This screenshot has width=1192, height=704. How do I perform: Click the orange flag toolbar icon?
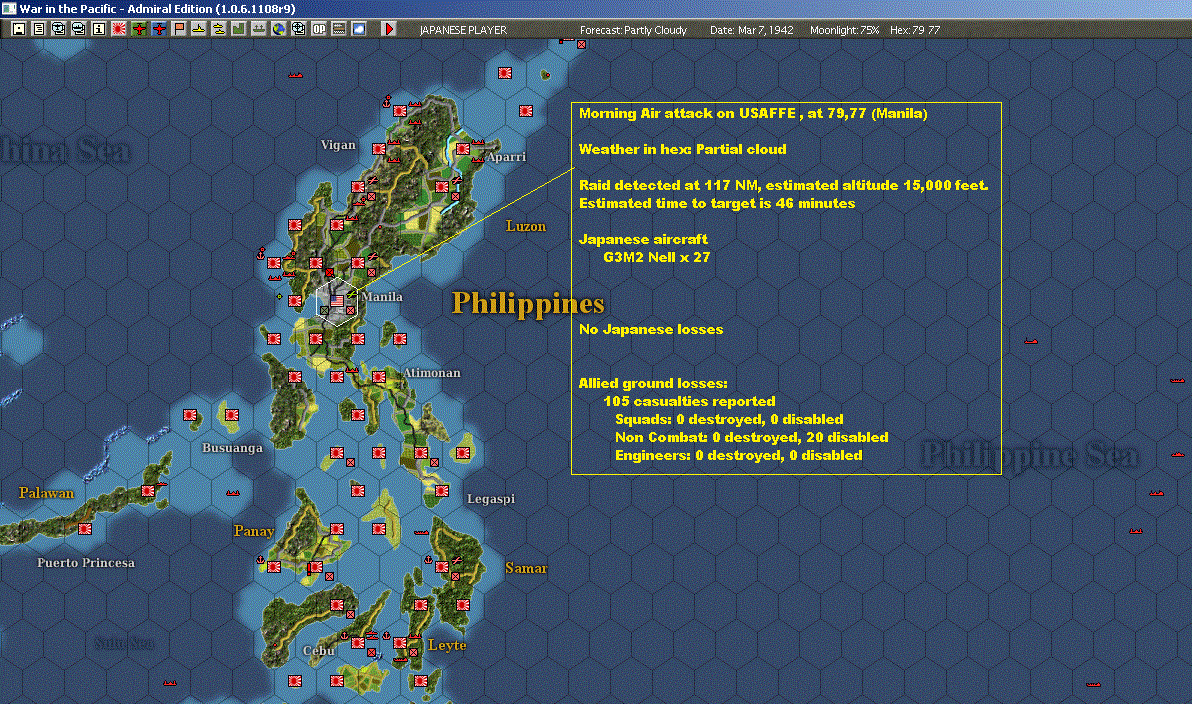click(179, 29)
